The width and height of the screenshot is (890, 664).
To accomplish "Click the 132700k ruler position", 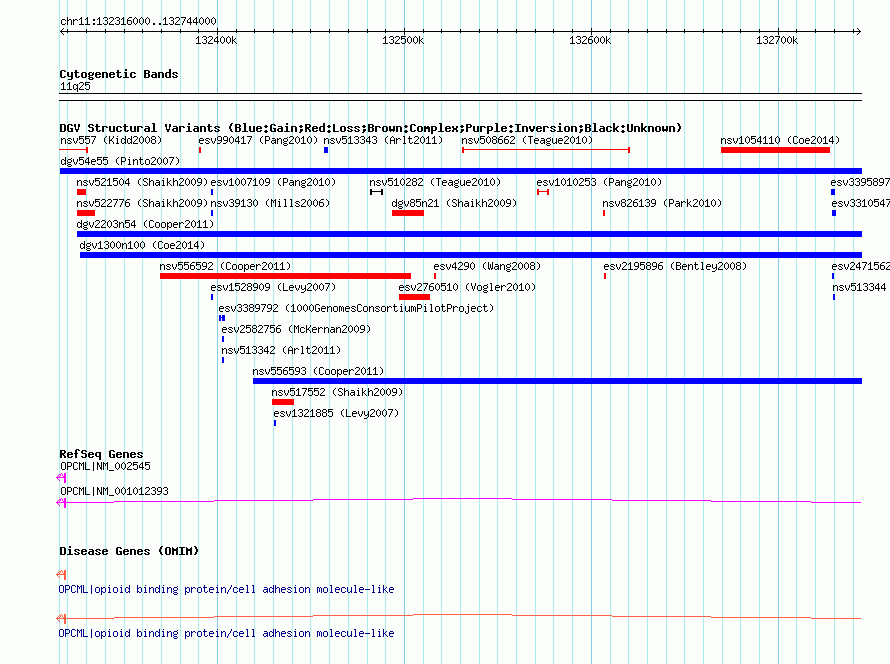I will pyautogui.click(x=777, y=40).
